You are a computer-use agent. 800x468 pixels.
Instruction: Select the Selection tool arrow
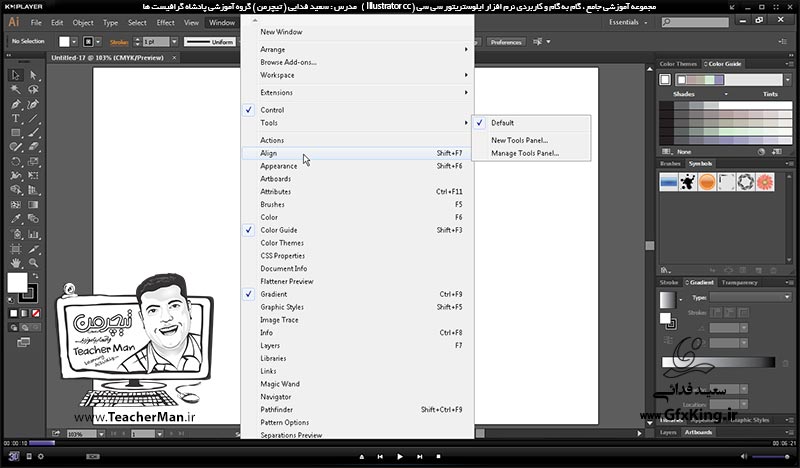point(16,76)
